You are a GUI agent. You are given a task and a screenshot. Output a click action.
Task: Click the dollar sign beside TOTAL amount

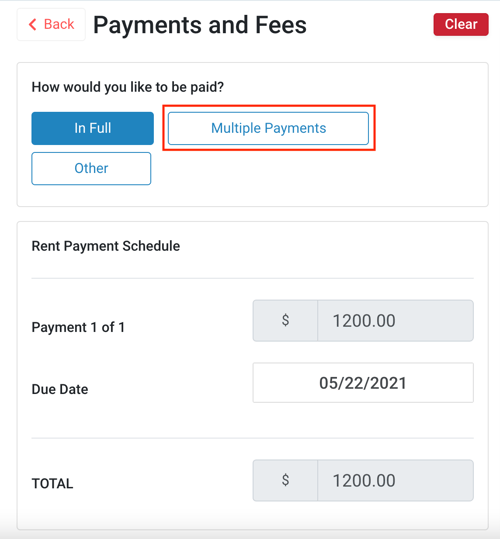(x=285, y=481)
